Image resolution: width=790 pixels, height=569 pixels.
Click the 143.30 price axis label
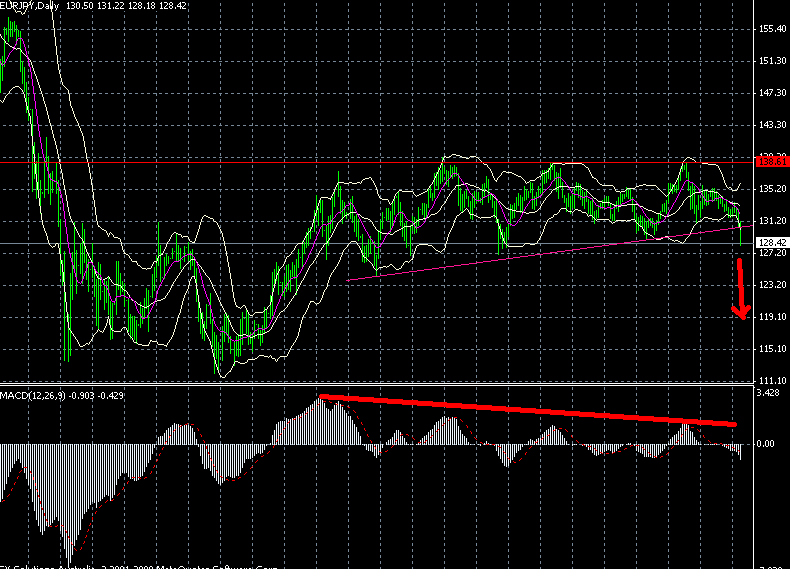tap(772, 124)
